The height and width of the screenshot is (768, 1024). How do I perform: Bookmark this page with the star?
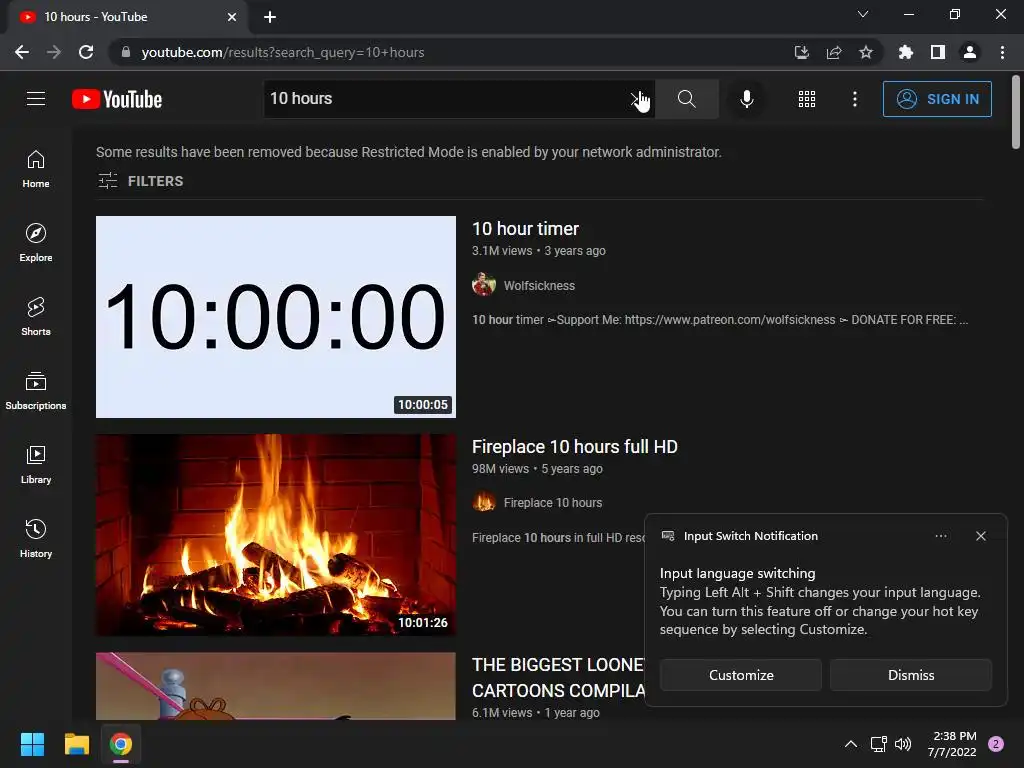click(x=866, y=52)
